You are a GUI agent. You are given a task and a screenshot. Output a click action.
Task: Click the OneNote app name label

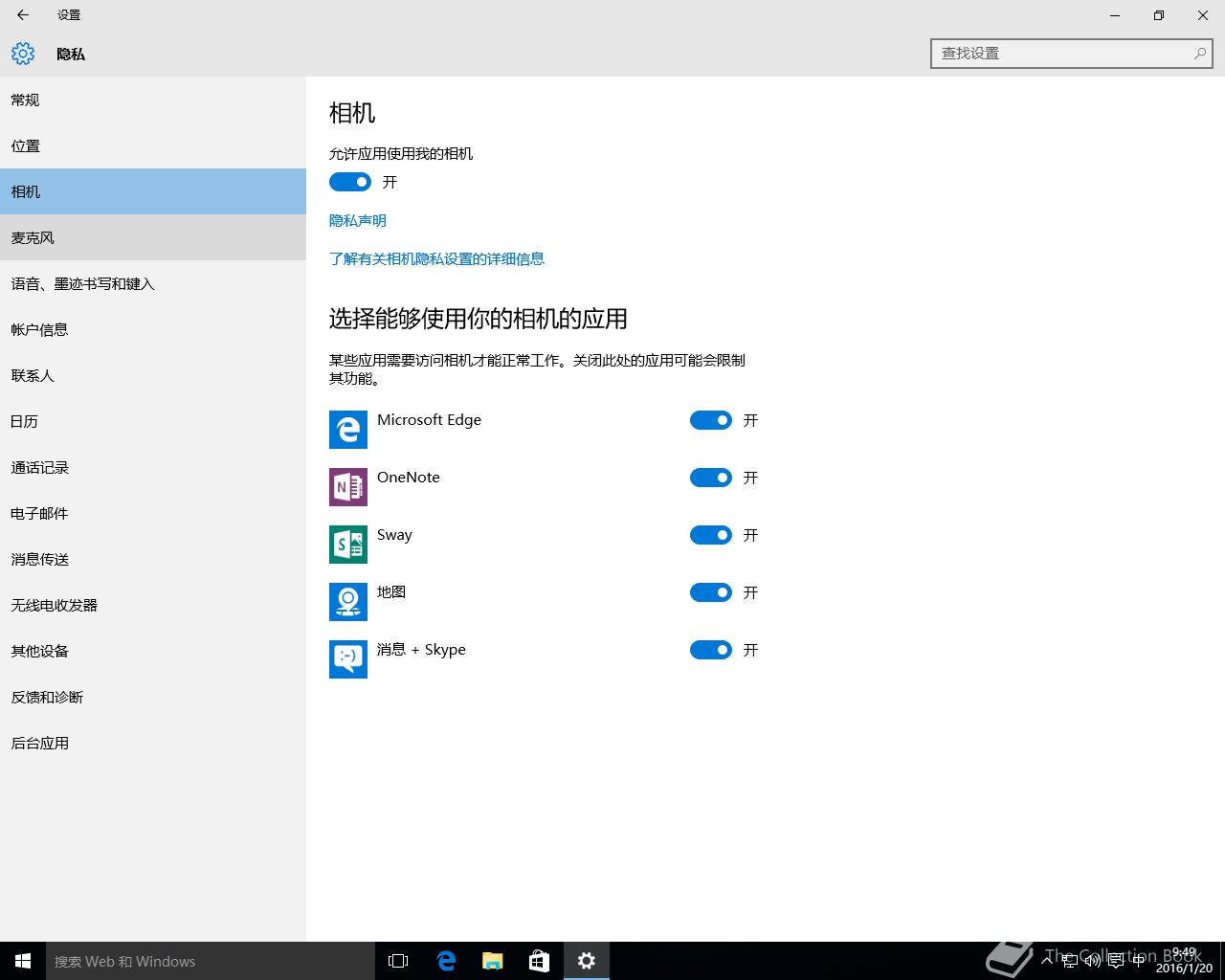(x=409, y=478)
